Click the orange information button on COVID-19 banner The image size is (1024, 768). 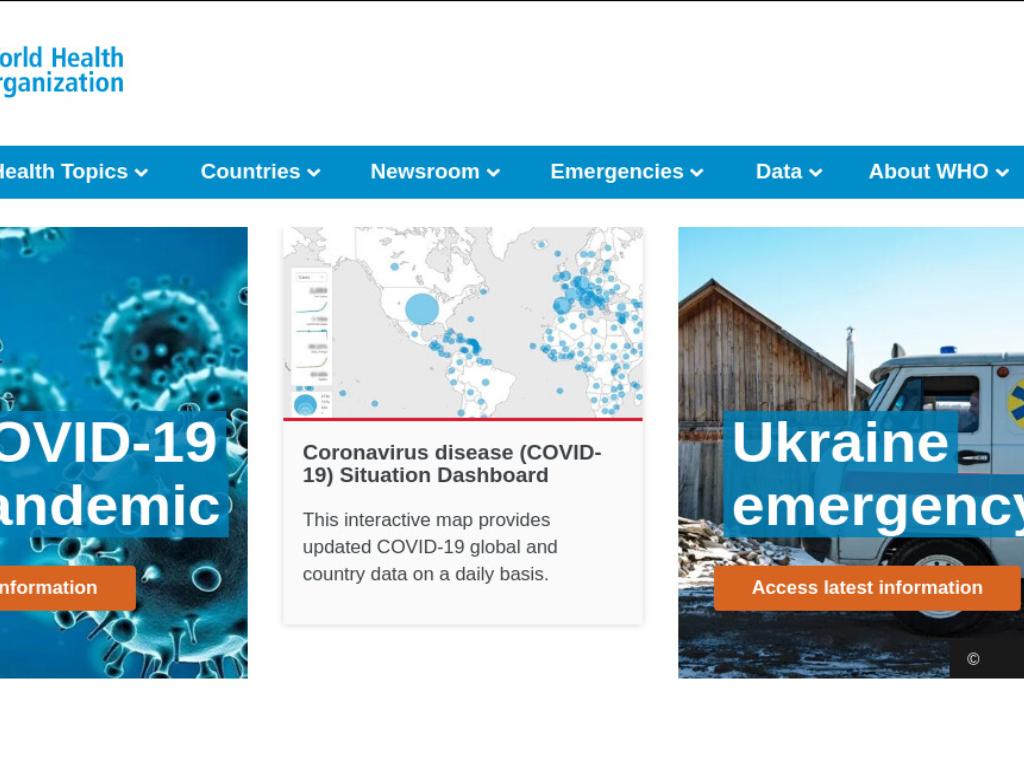[67, 588]
